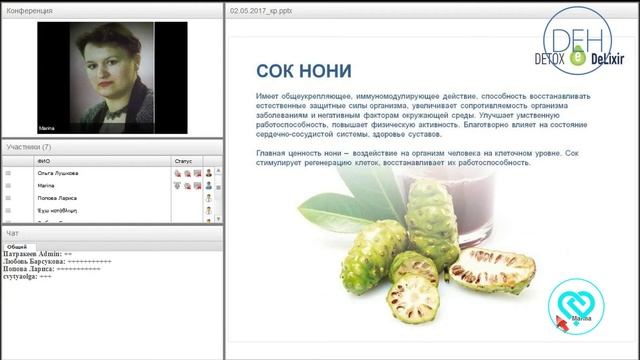
Task: Click the camera status icon for Ольга Лушкова
Action: click(x=187, y=173)
